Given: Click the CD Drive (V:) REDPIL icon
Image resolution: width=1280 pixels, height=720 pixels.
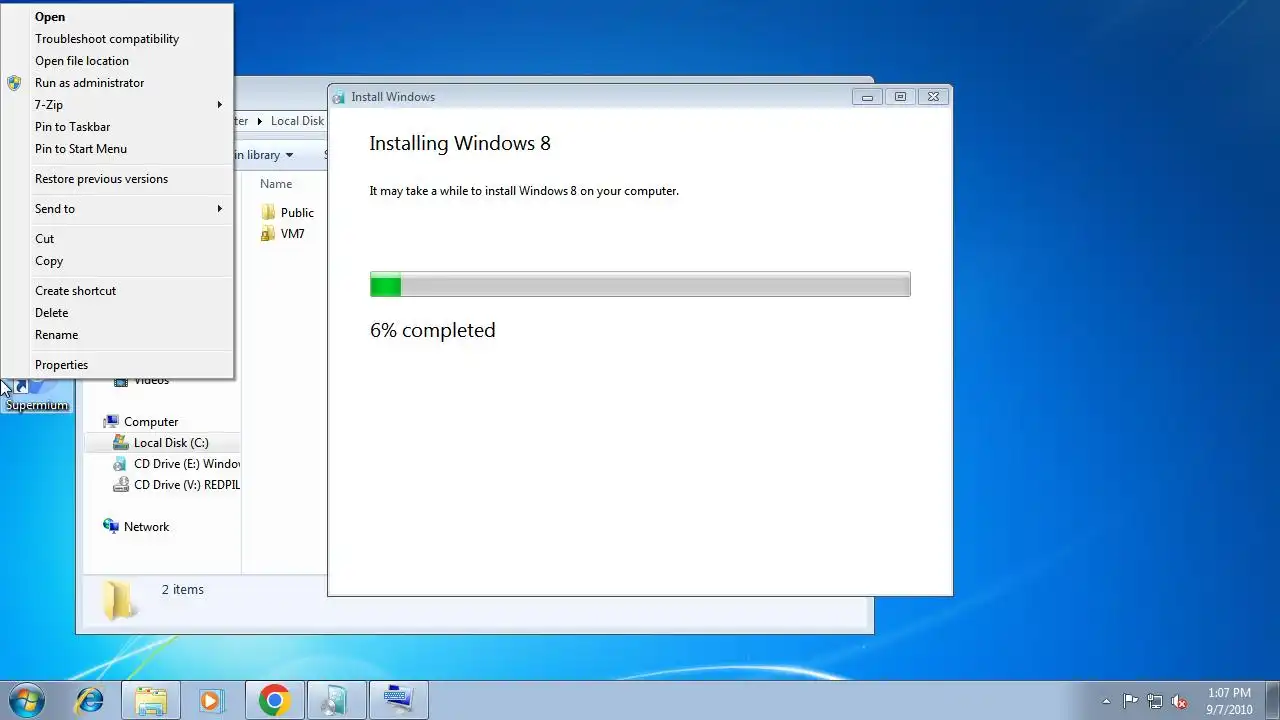Looking at the screenshot, I should click(x=121, y=484).
